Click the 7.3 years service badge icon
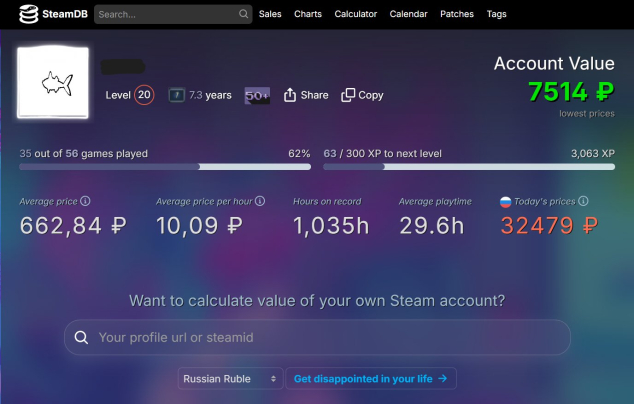Viewport: 634px width, 404px height. coord(176,95)
